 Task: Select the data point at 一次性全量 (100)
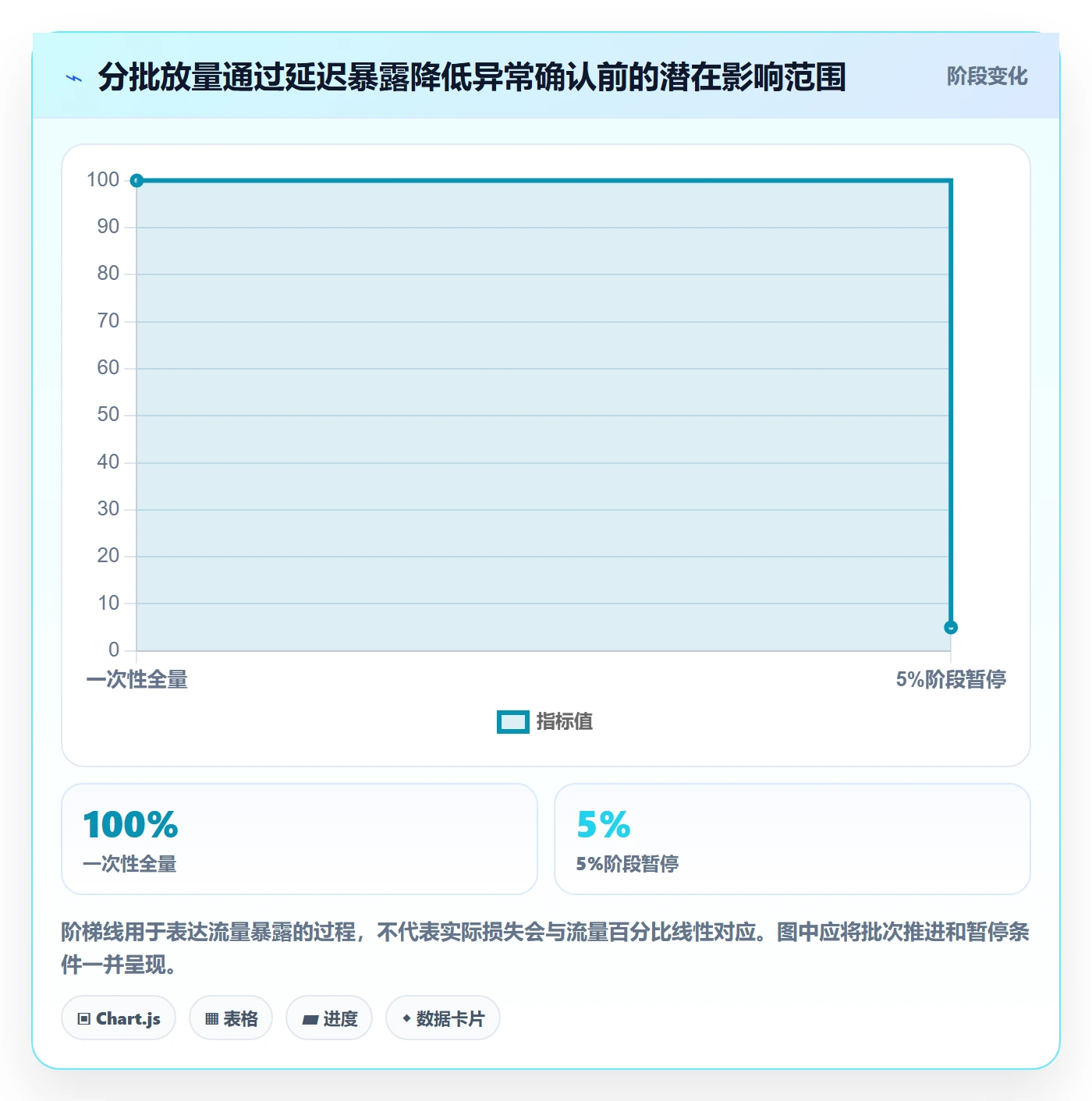tap(136, 181)
